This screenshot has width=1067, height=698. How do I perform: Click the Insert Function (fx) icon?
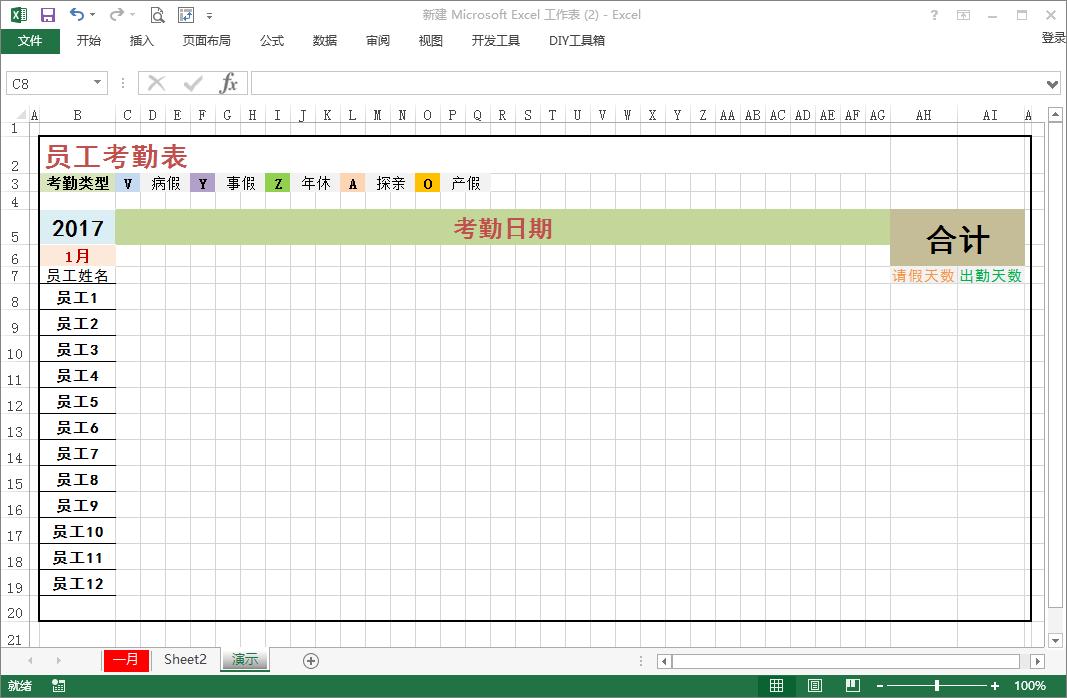(227, 83)
